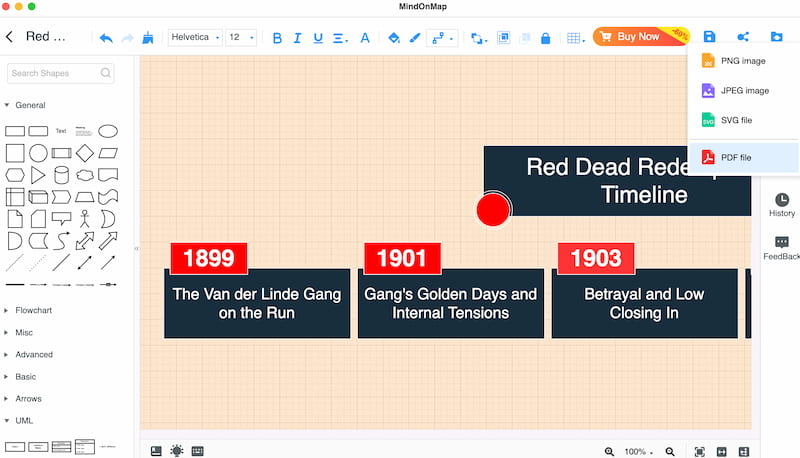Viewport: 800px width, 458px height.
Task: Pick the parallelogram shape in General
Action: pos(108,153)
